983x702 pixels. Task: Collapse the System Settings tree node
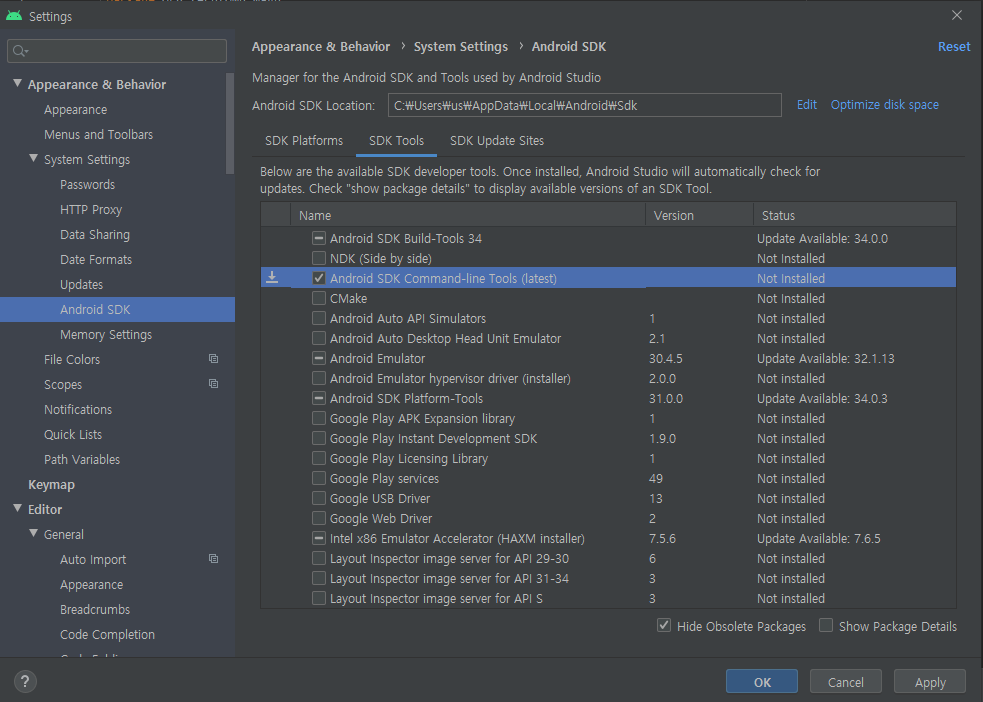34,159
